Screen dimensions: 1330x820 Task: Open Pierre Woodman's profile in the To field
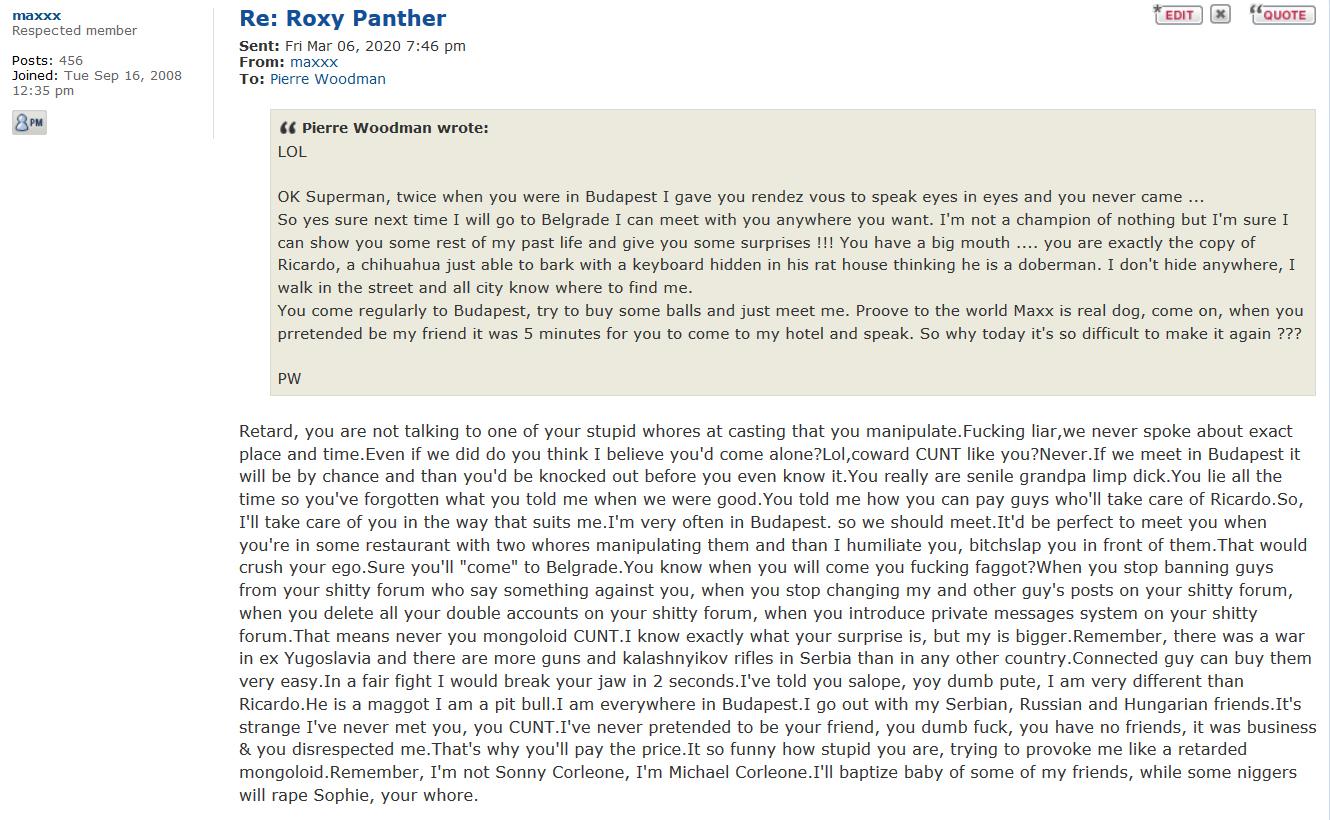[x=327, y=79]
